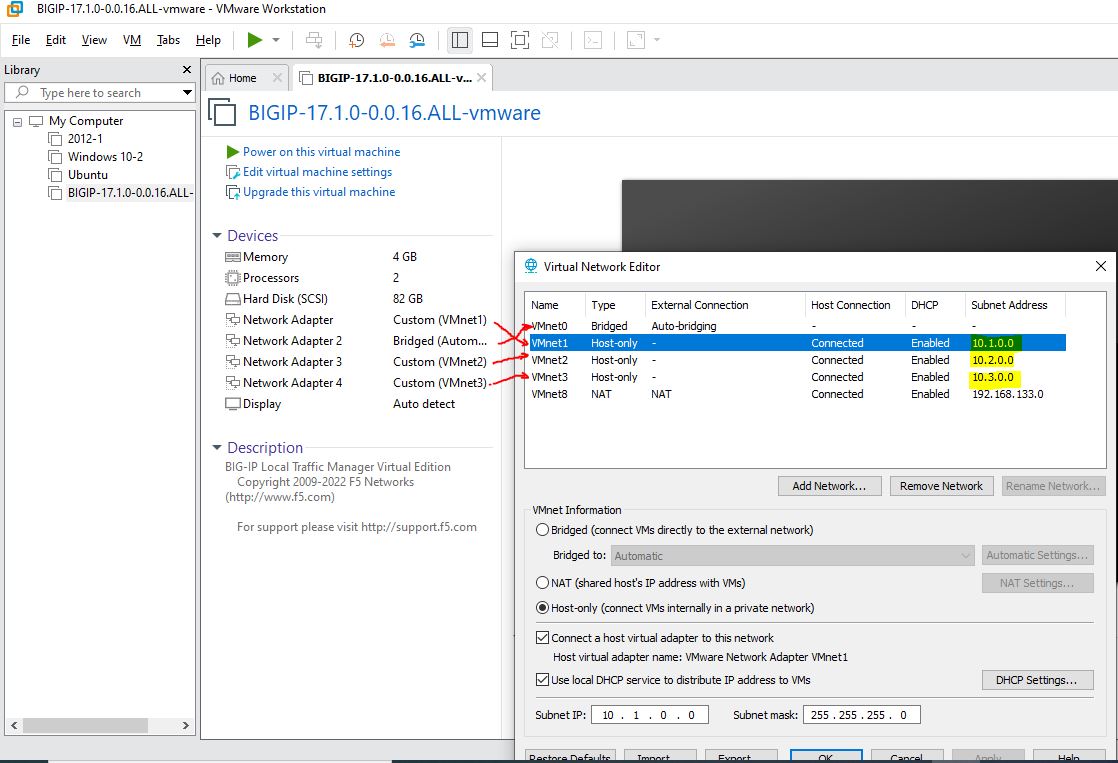The image size is (1118, 763).
Task: Click the thumbnail bar toggle icon
Action: click(x=490, y=40)
